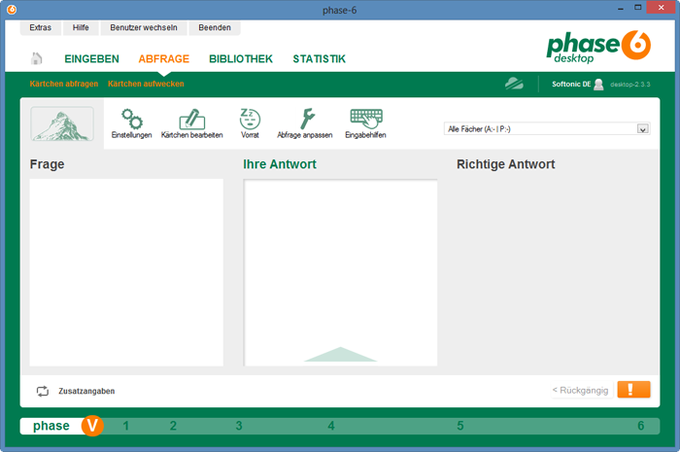Click the Abfrage anpassen wrench icon
Image resolution: width=680 pixels, height=452 pixels.
pos(307,119)
